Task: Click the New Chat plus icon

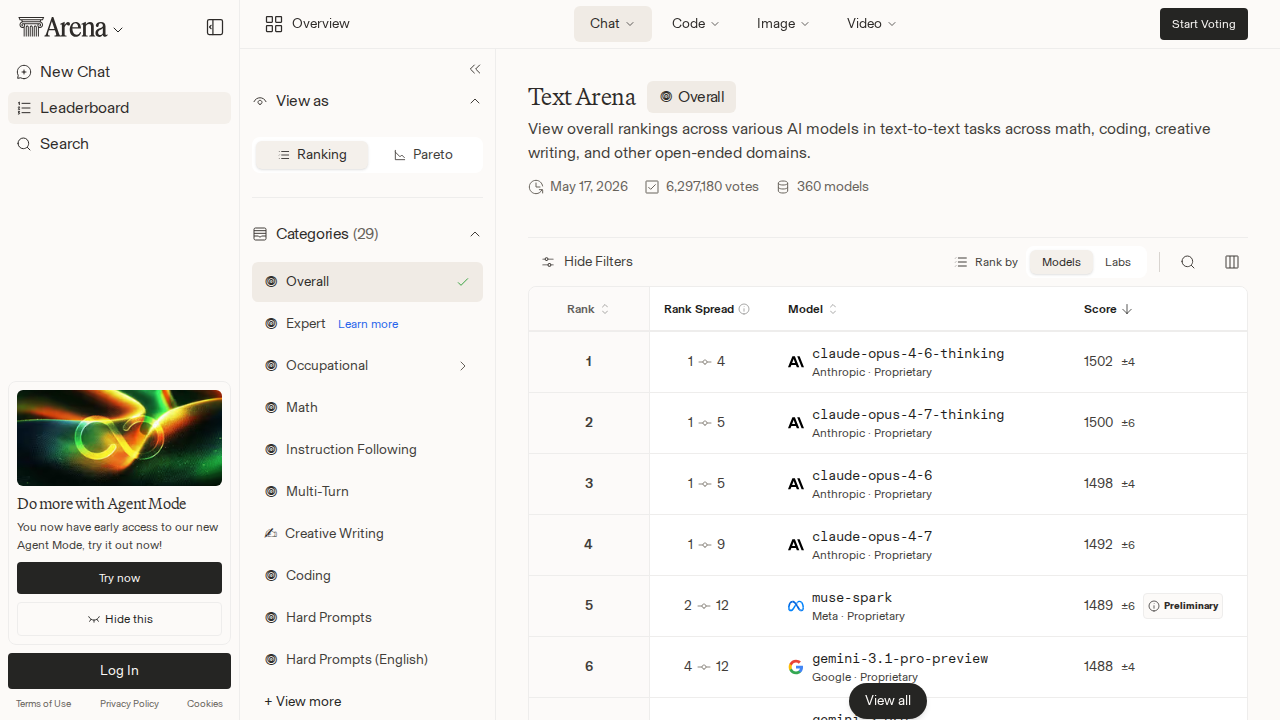Action: pos(24,72)
